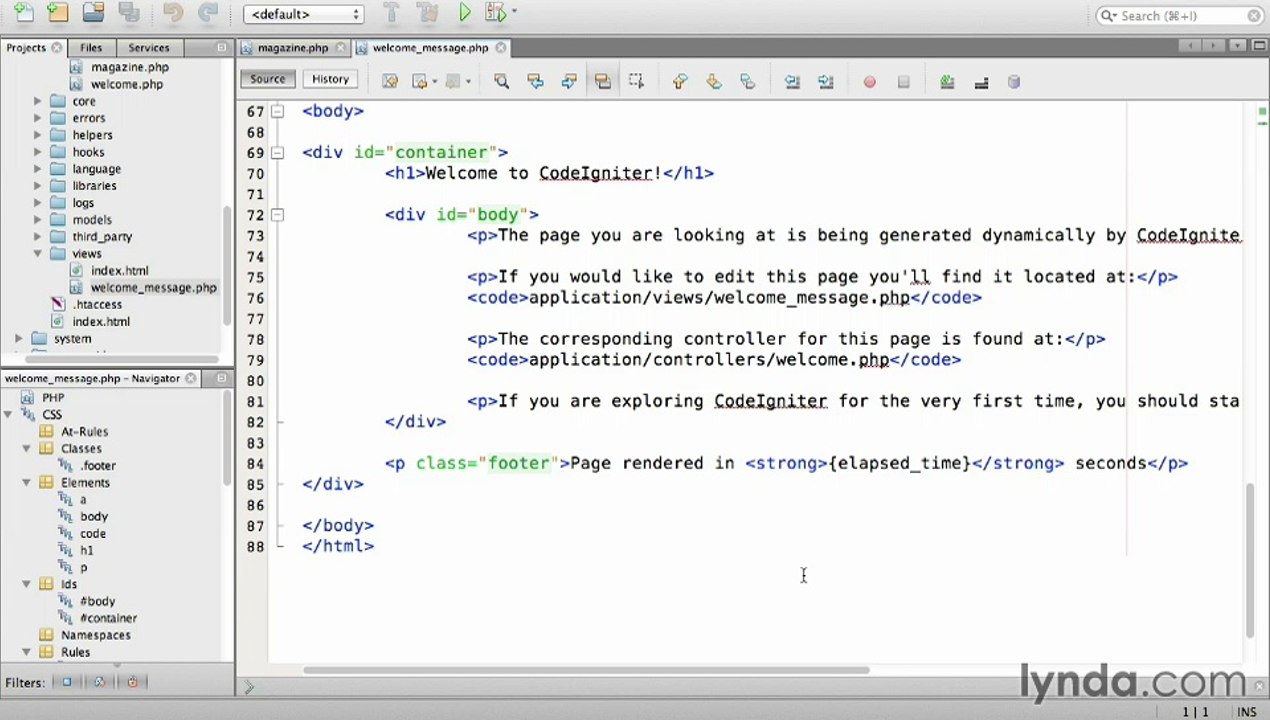Open the Debug Project dropdown arrow
Viewport: 1270px width, 720px height.
[514, 13]
